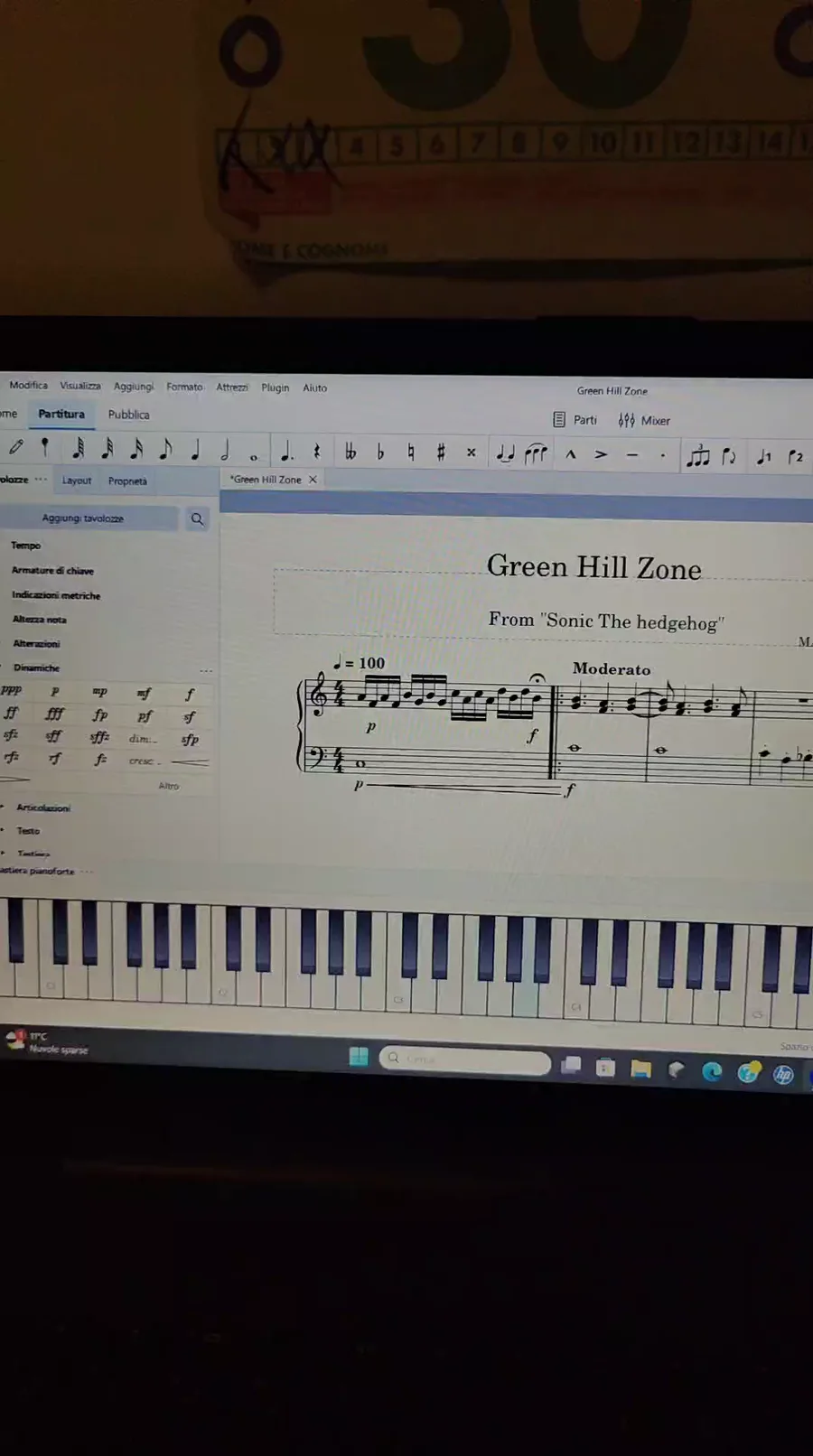Open the Attrezzi menu

232,387
